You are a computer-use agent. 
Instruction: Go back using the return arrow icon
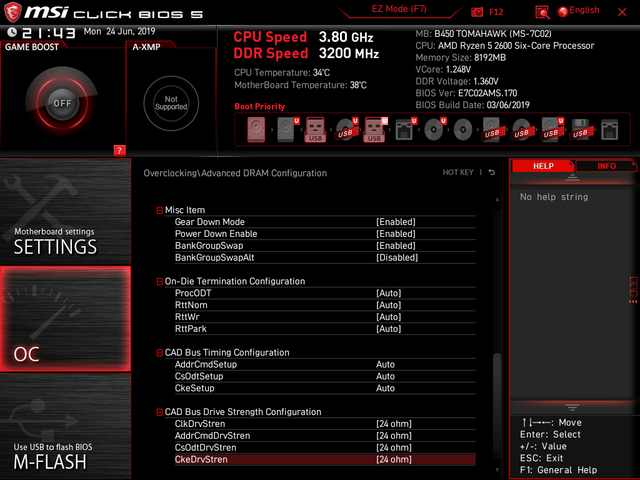tap(492, 172)
